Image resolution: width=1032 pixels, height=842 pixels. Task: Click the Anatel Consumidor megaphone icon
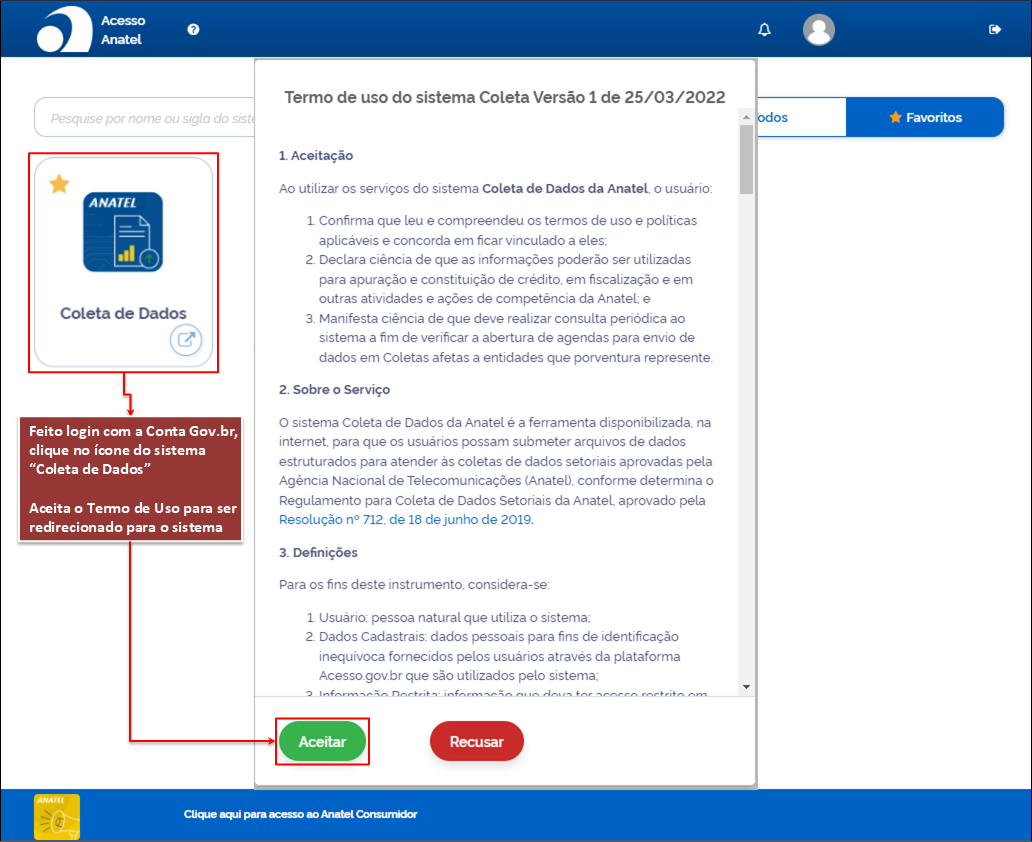click(57, 816)
